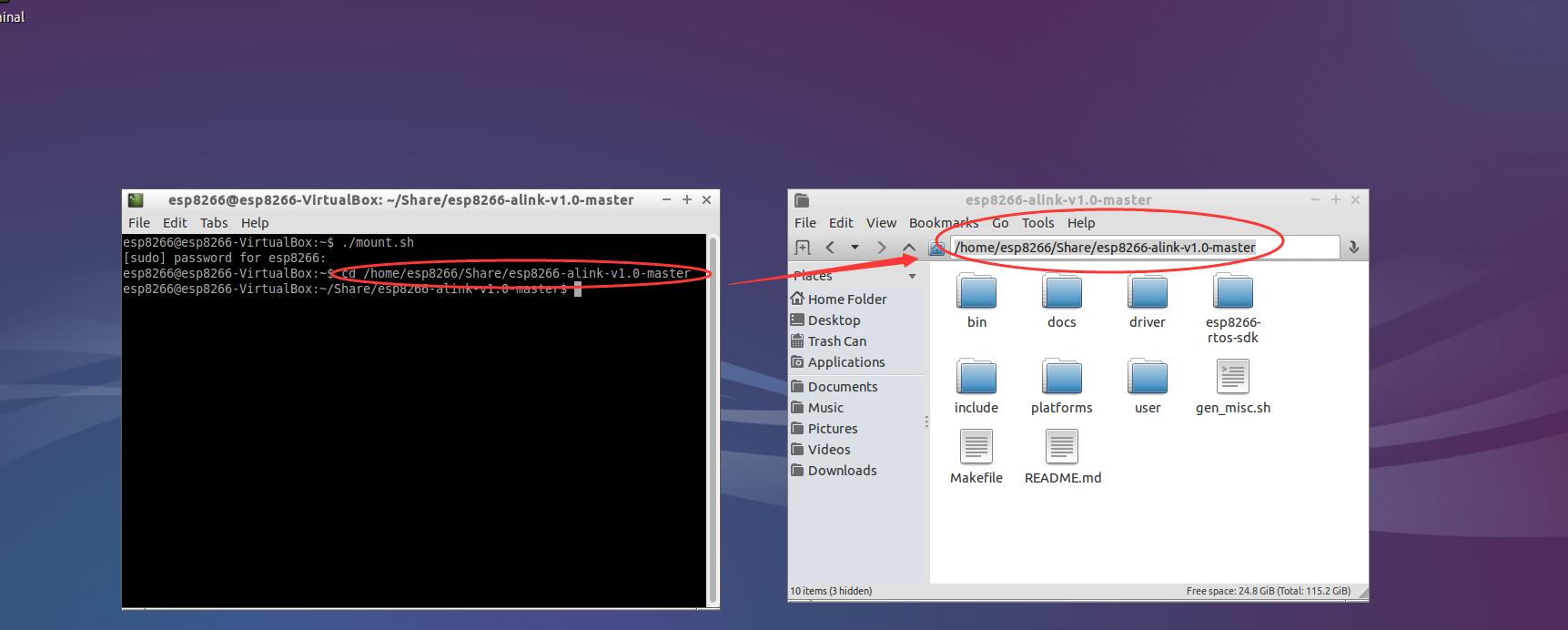The width and height of the screenshot is (1568, 630).
Task: Open Applications in Places sidebar
Action: click(838, 361)
